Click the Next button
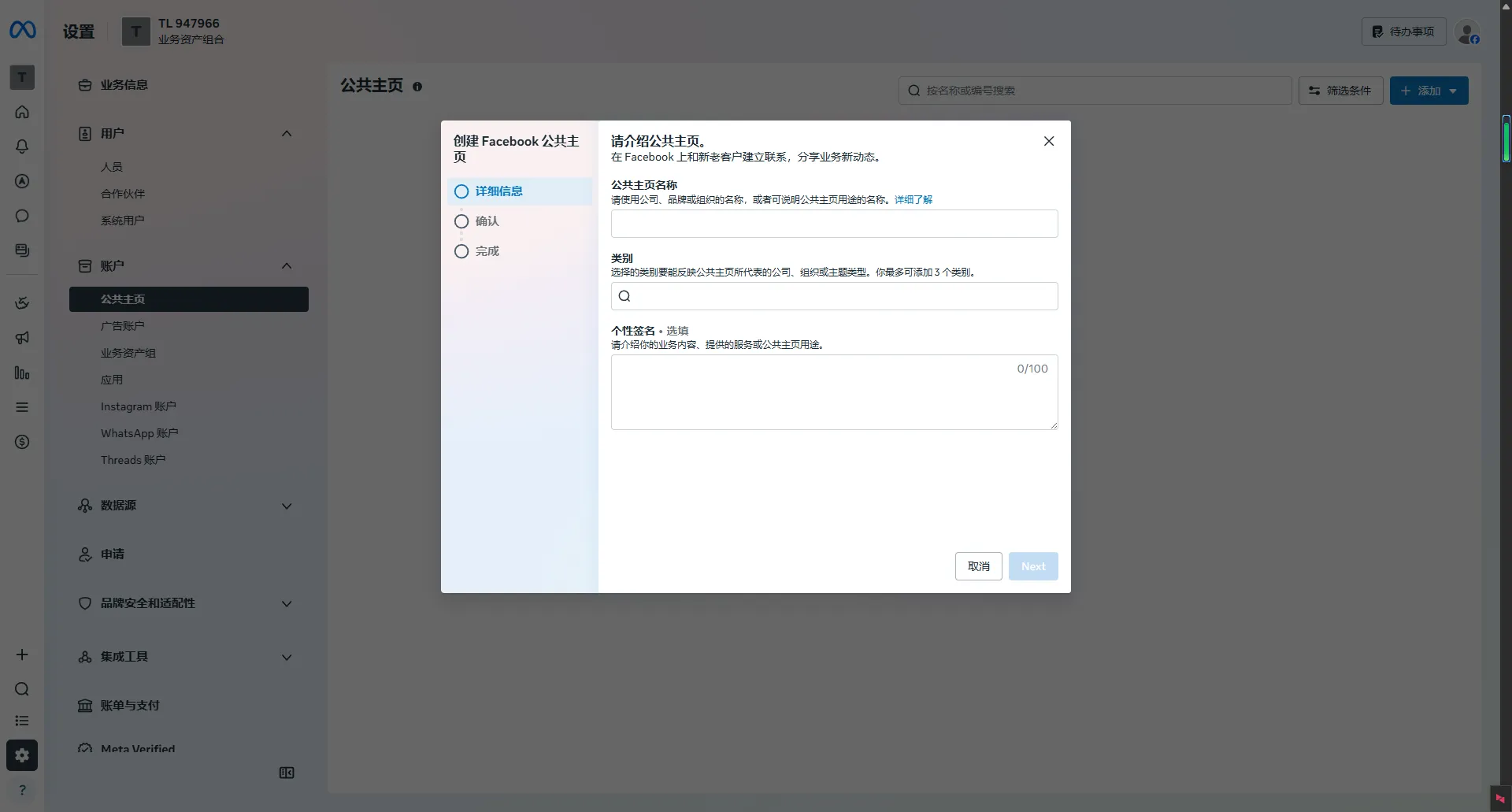The height and width of the screenshot is (812, 1512). pos(1033,566)
